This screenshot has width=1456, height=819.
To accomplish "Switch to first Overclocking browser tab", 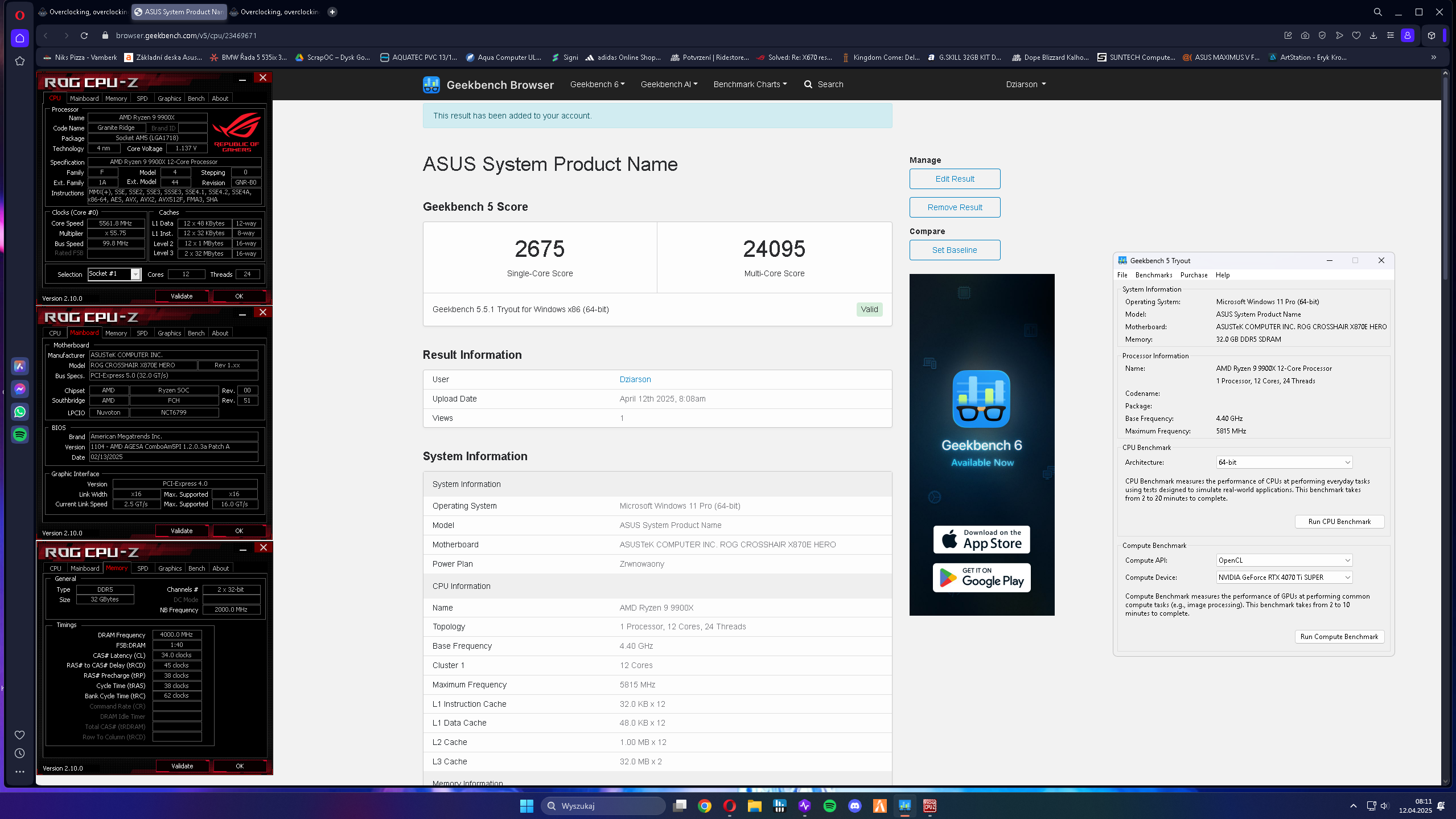I will (83, 11).
